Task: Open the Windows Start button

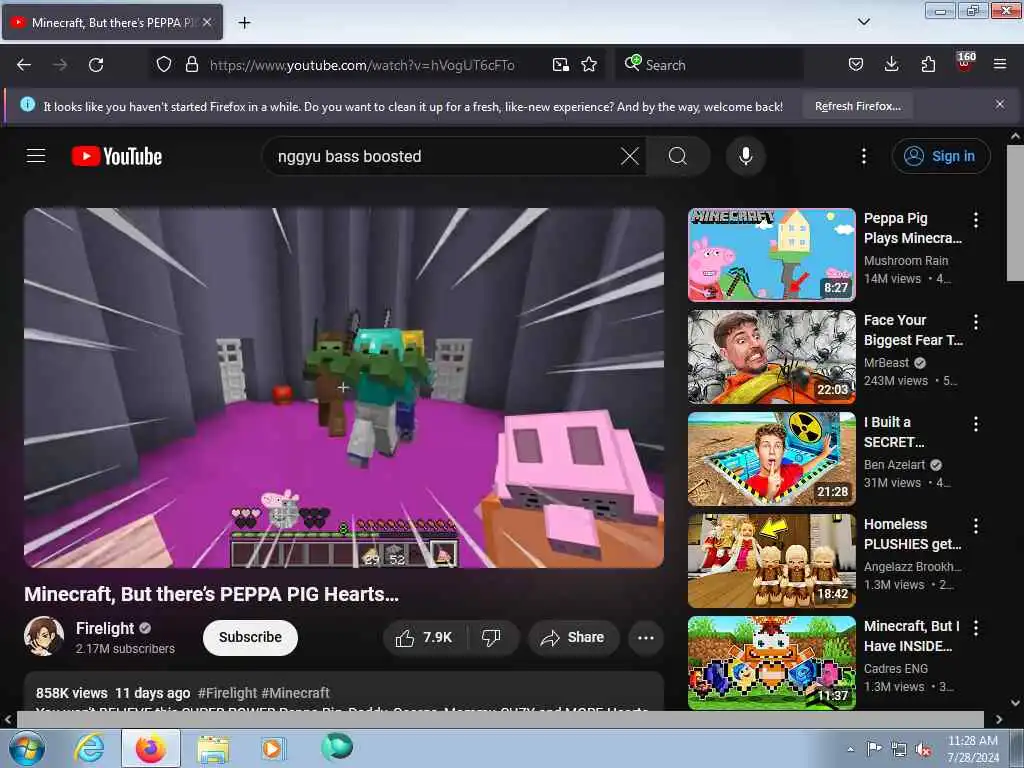Action: (x=27, y=748)
